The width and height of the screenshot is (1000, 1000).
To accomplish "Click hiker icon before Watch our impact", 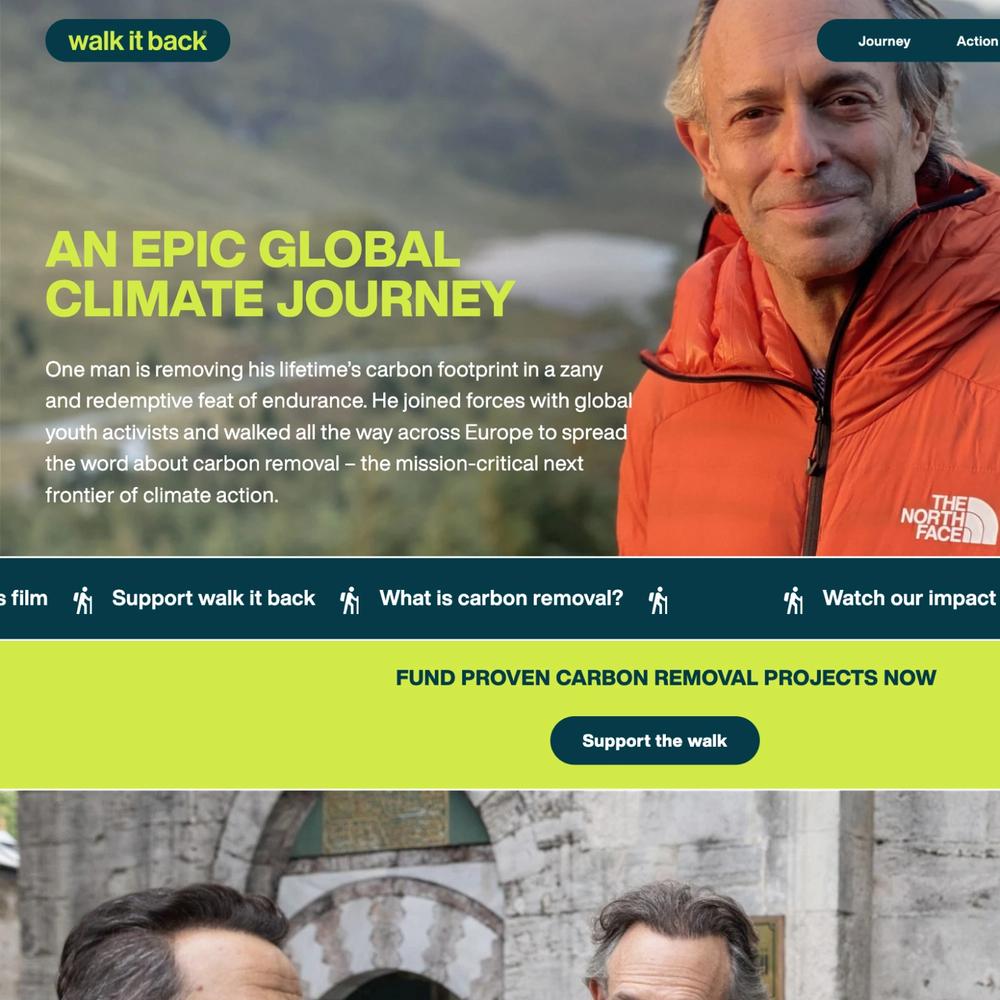I will click(x=793, y=601).
